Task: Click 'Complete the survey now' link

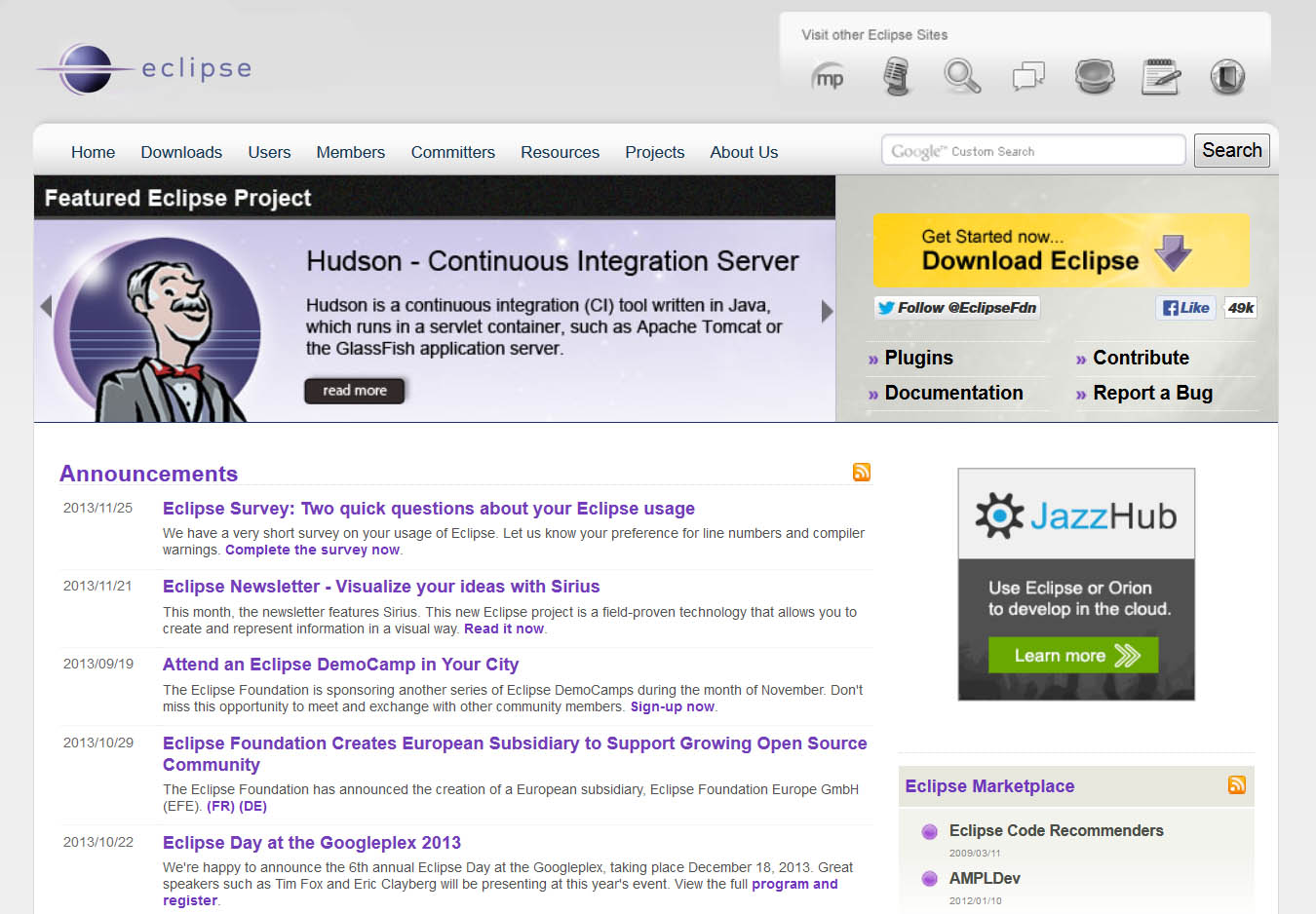Action: coord(312,550)
